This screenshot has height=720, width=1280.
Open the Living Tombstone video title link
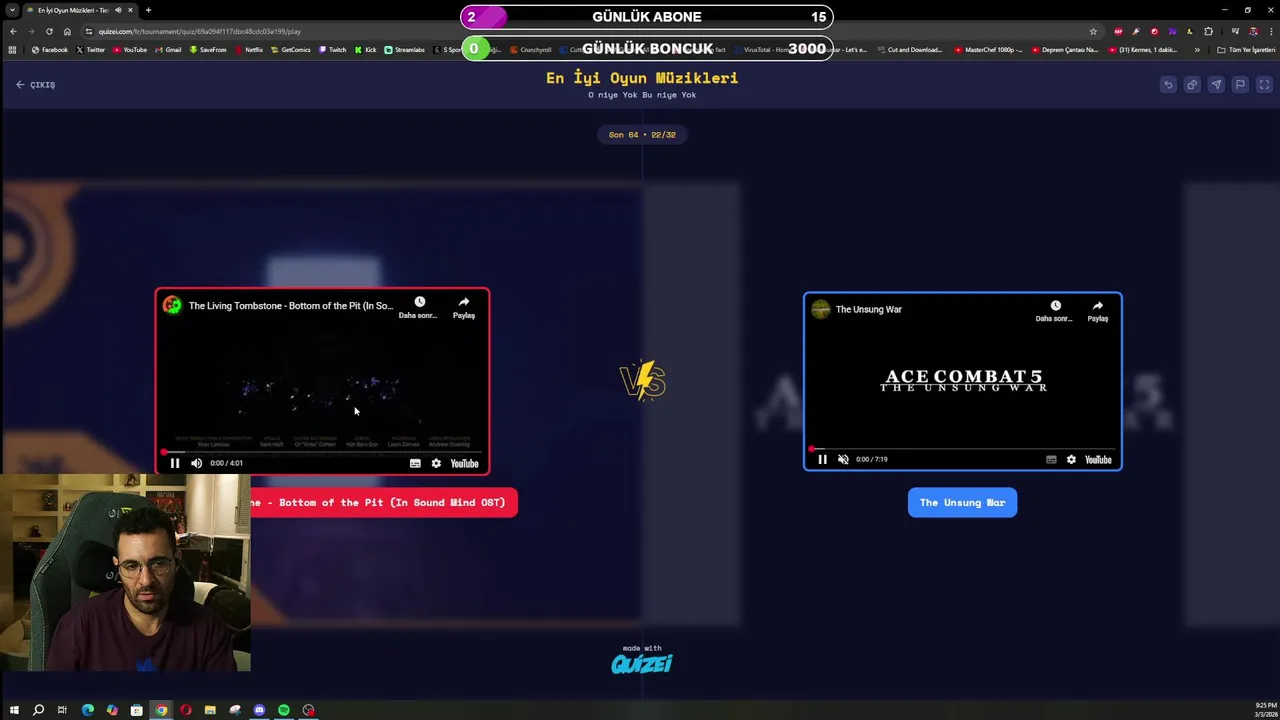coord(291,306)
